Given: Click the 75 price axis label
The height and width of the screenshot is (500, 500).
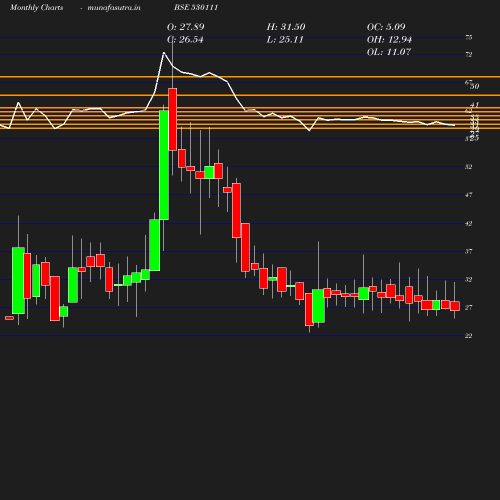Looking at the screenshot, I should 469,37.
